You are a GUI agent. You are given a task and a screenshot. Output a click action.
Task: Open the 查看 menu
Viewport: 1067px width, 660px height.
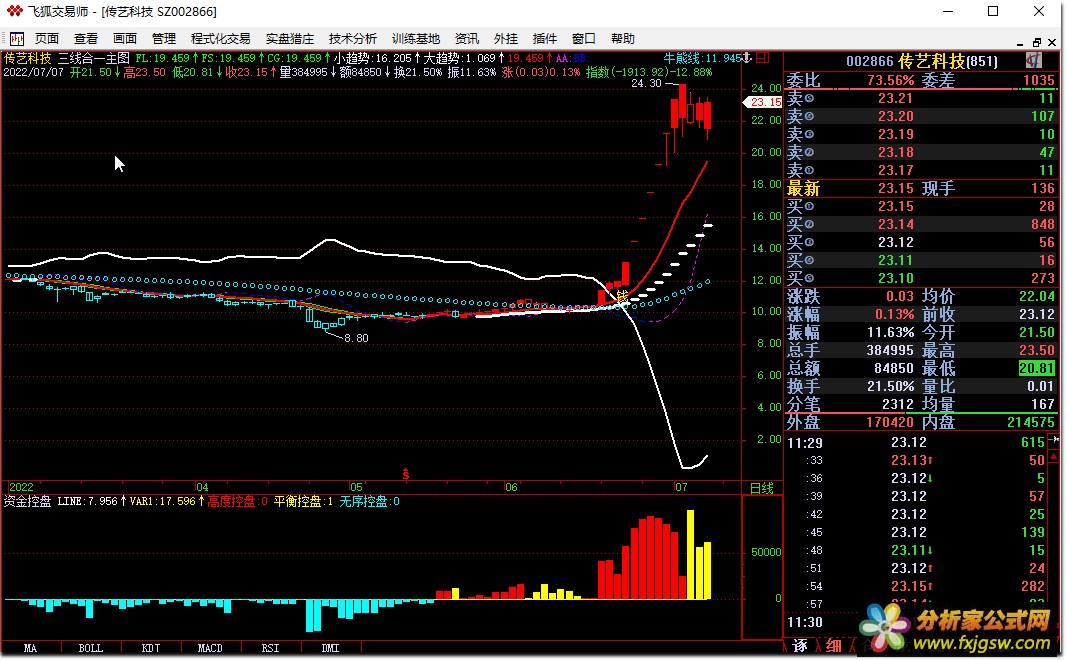click(86, 39)
